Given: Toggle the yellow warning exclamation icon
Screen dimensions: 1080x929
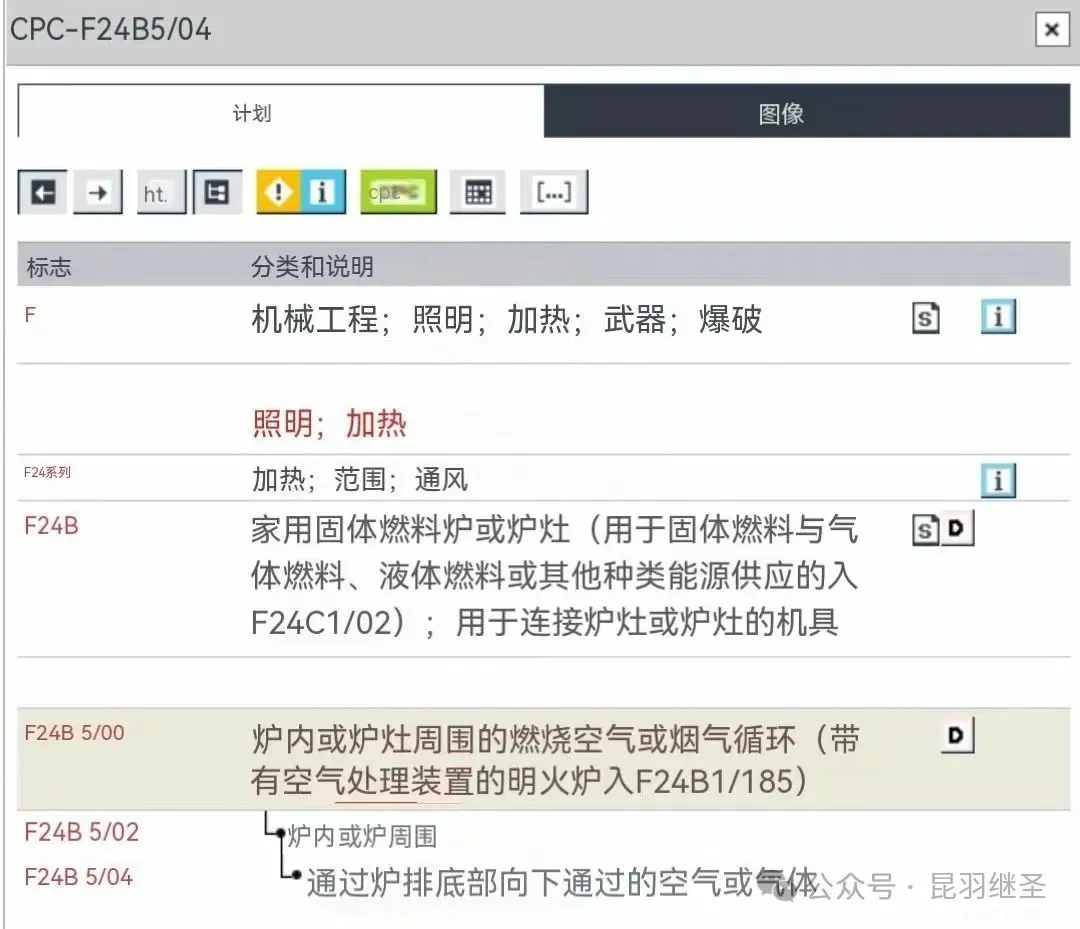Looking at the screenshot, I should click(x=279, y=193).
